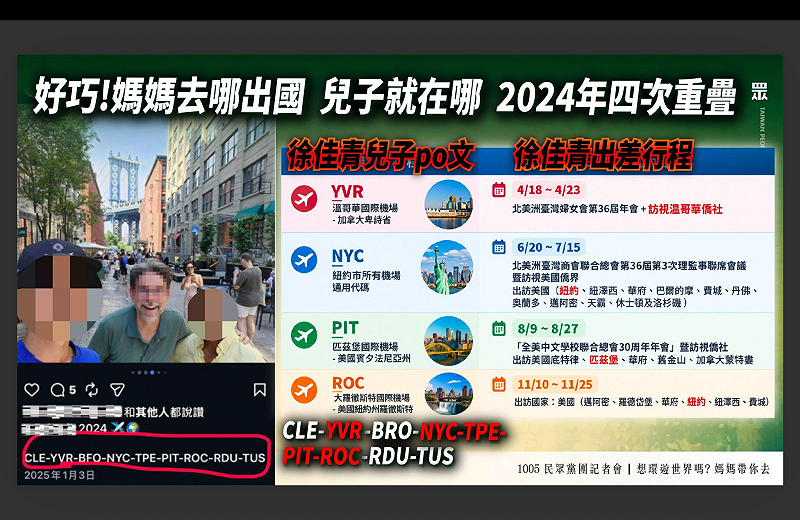
Task: Click the airport code ROC
Action: point(348,383)
